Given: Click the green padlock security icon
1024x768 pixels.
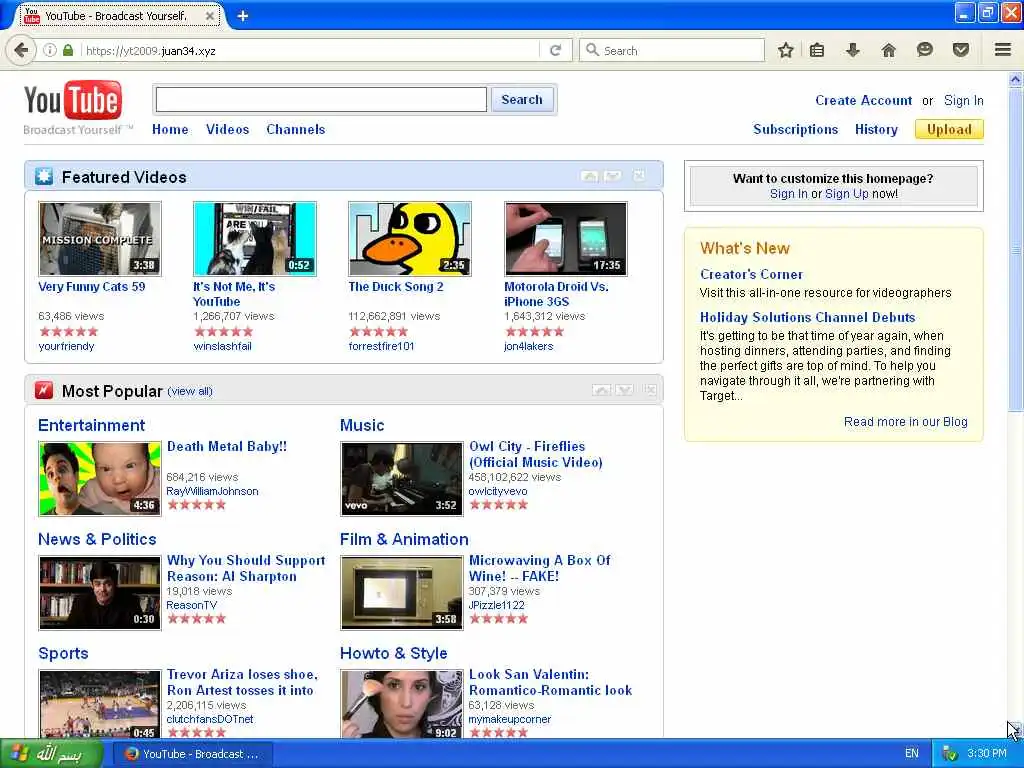Looking at the screenshot, I should 68,50.
